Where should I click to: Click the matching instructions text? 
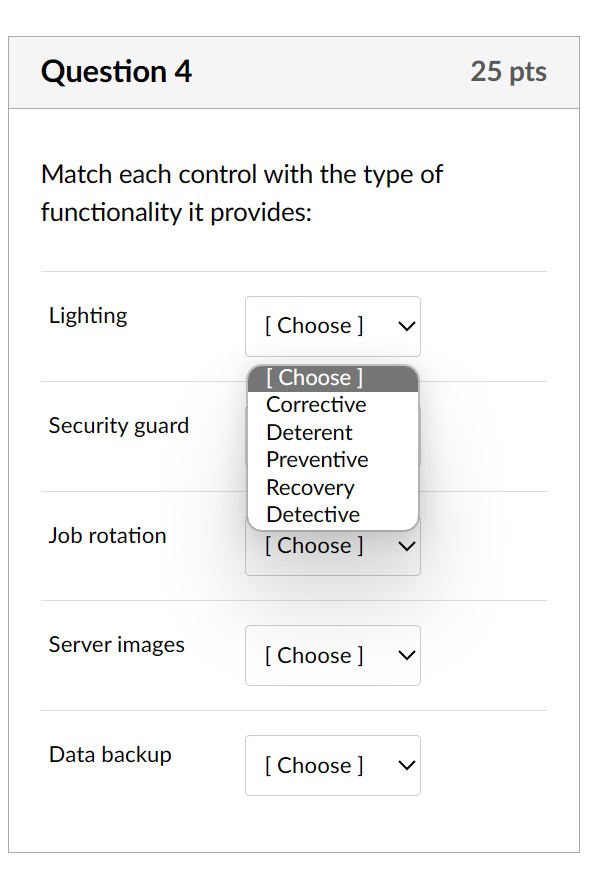tap(240, 193)
